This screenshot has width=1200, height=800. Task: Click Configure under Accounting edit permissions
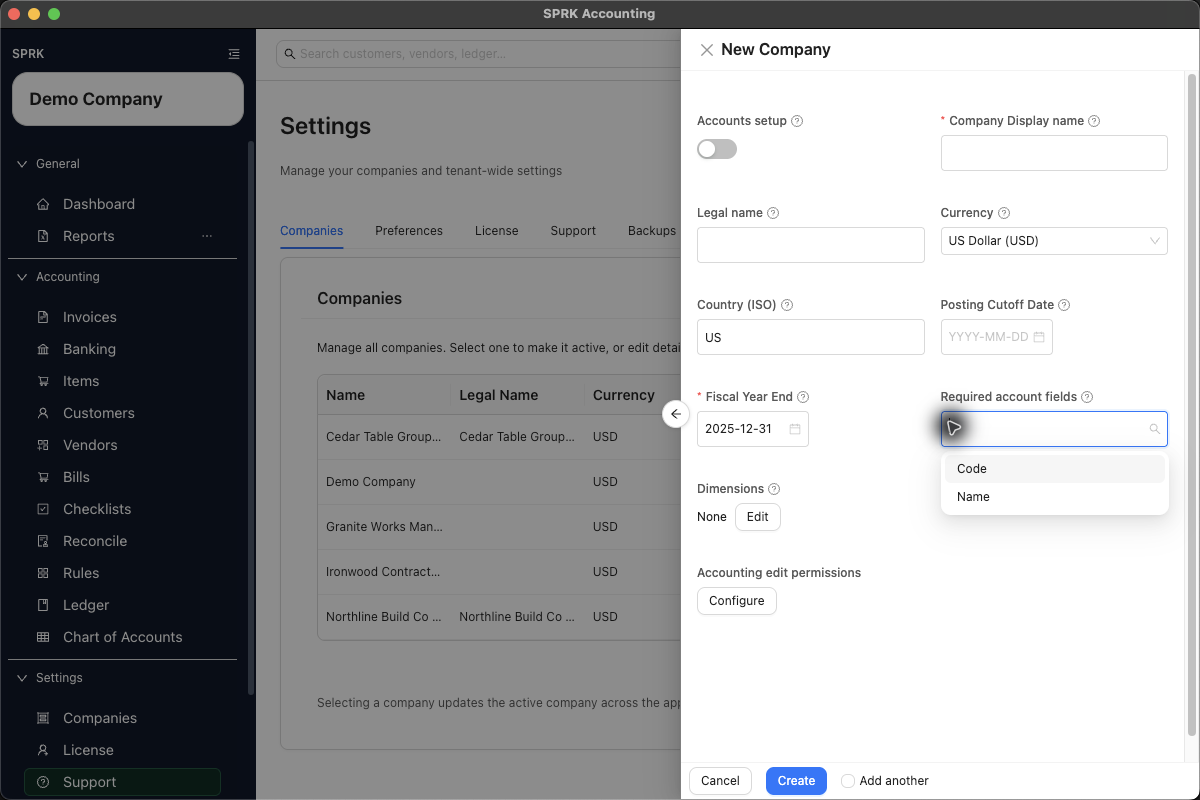pyautogui.click(x=737, y=601)
